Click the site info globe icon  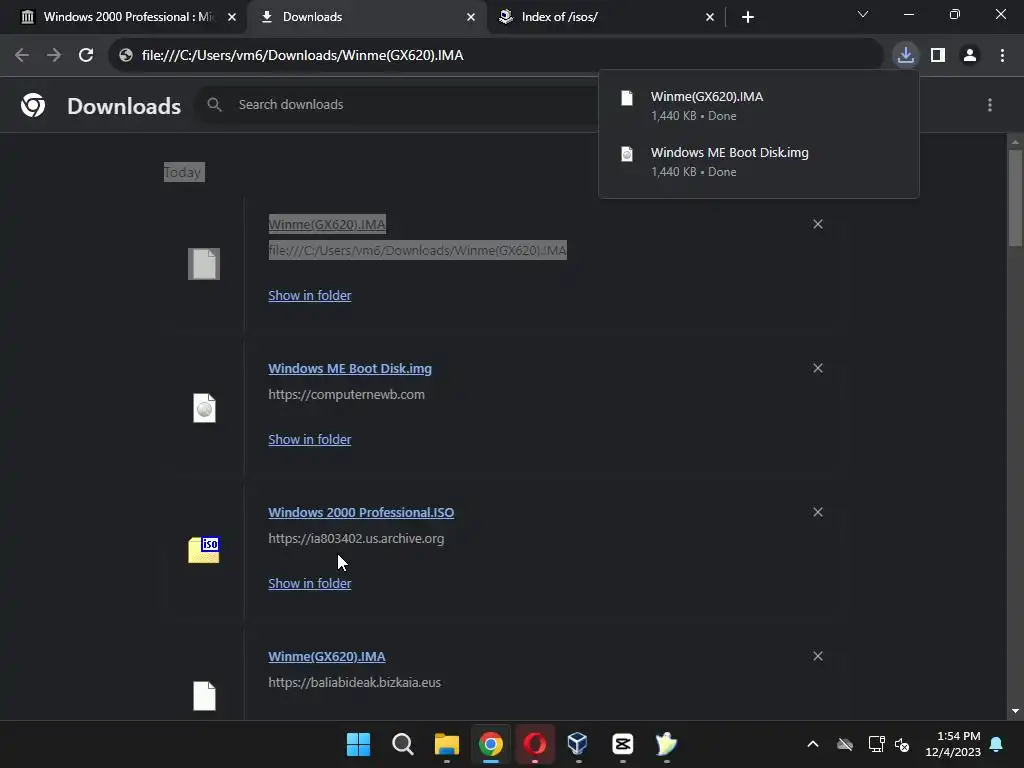(x=126, y=56)
